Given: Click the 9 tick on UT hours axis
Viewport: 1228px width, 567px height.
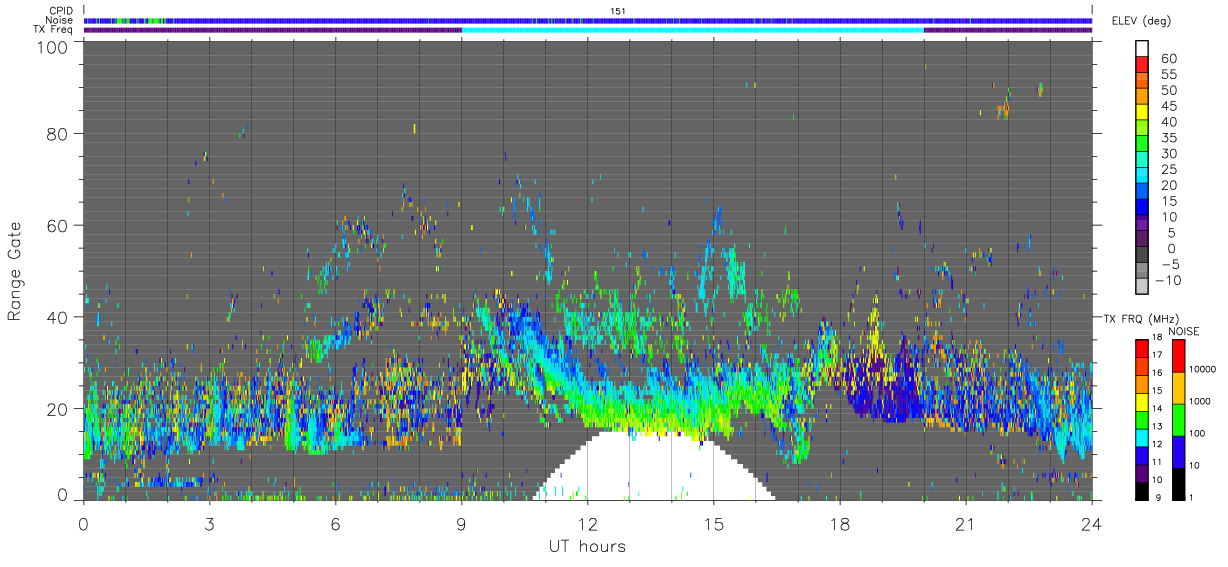Looking at the screenshot, I should click(x=462, y=523).
